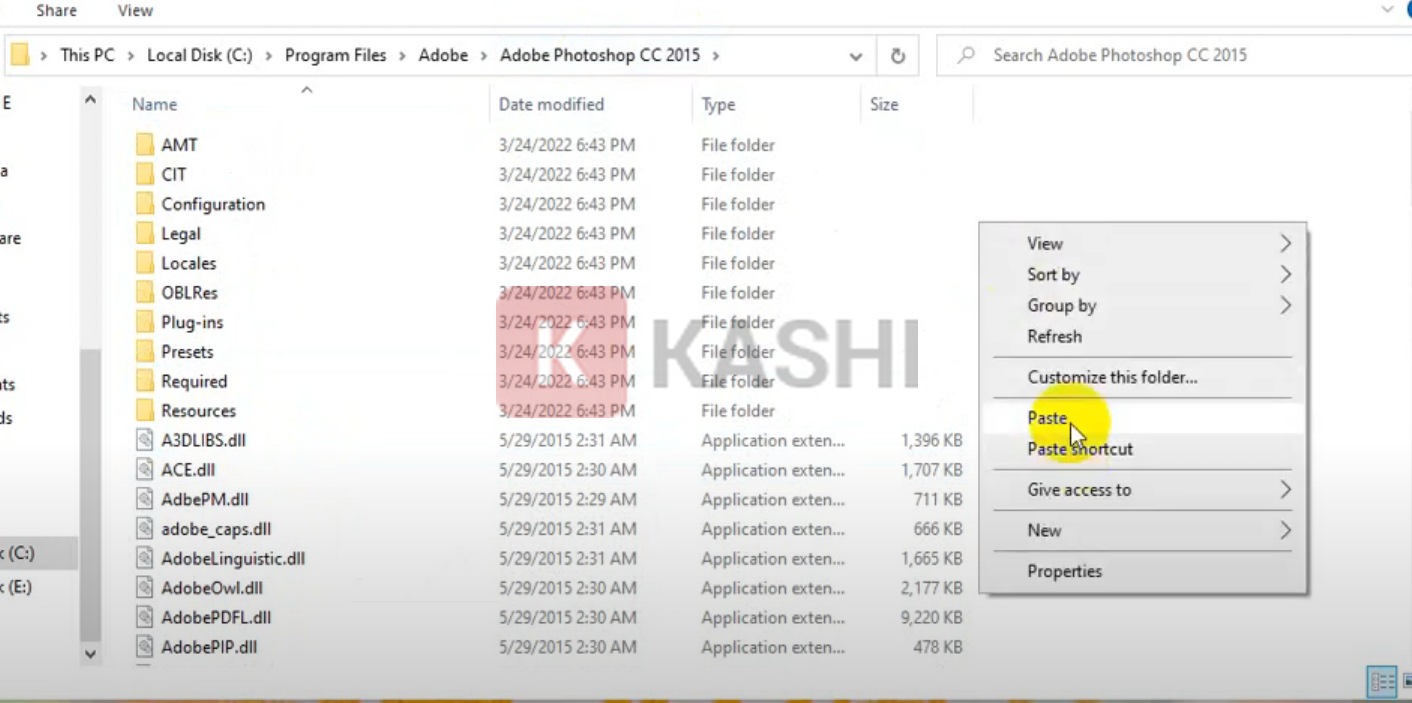Click the AMT folder icon
The image size is (1412, 703).
145,145
